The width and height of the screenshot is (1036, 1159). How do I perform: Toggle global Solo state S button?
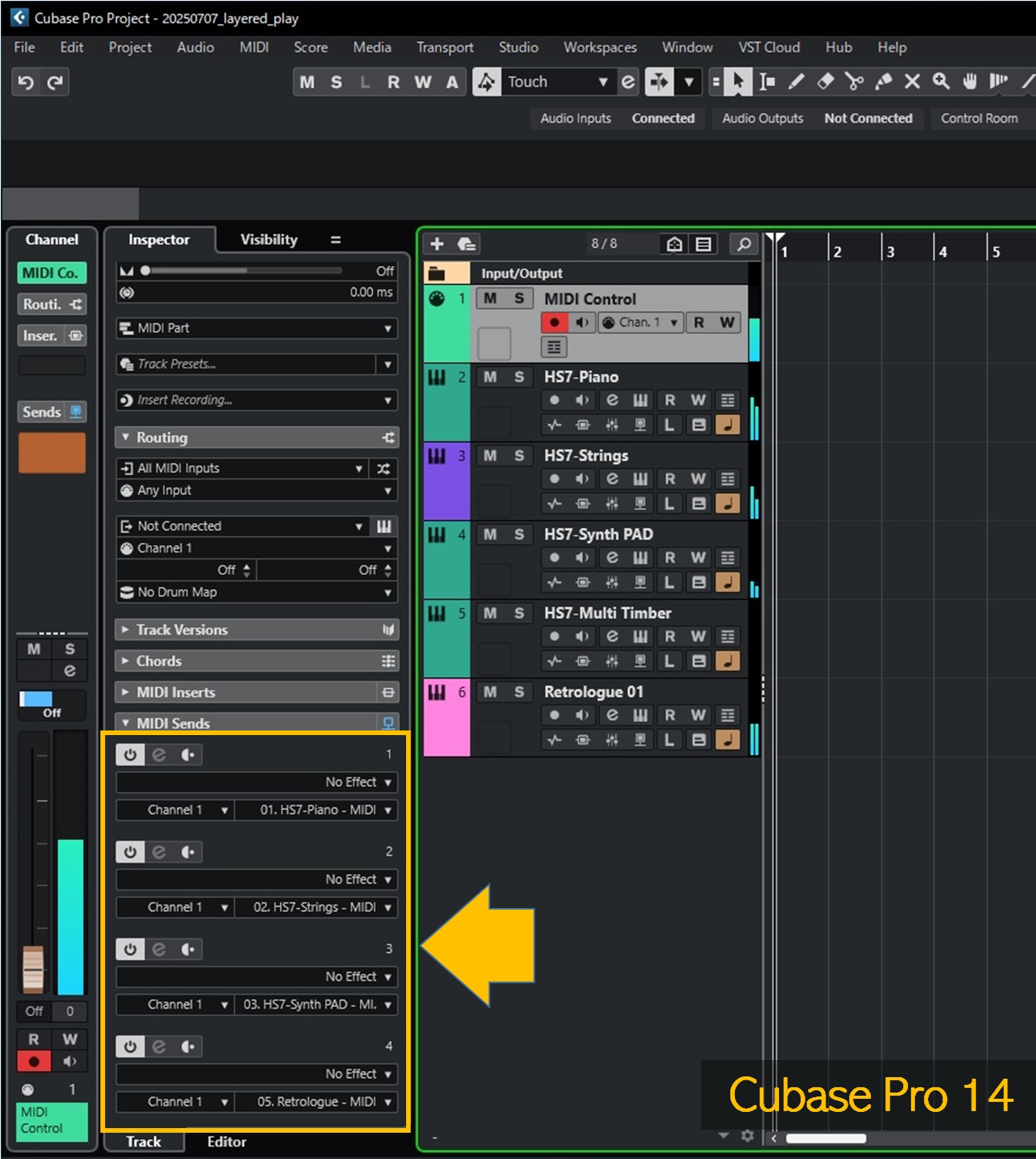point(336,82)
